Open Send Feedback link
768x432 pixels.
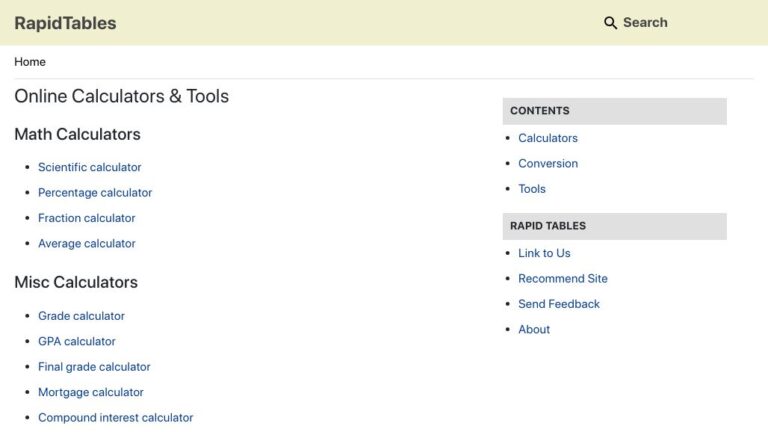click(559, 304)
